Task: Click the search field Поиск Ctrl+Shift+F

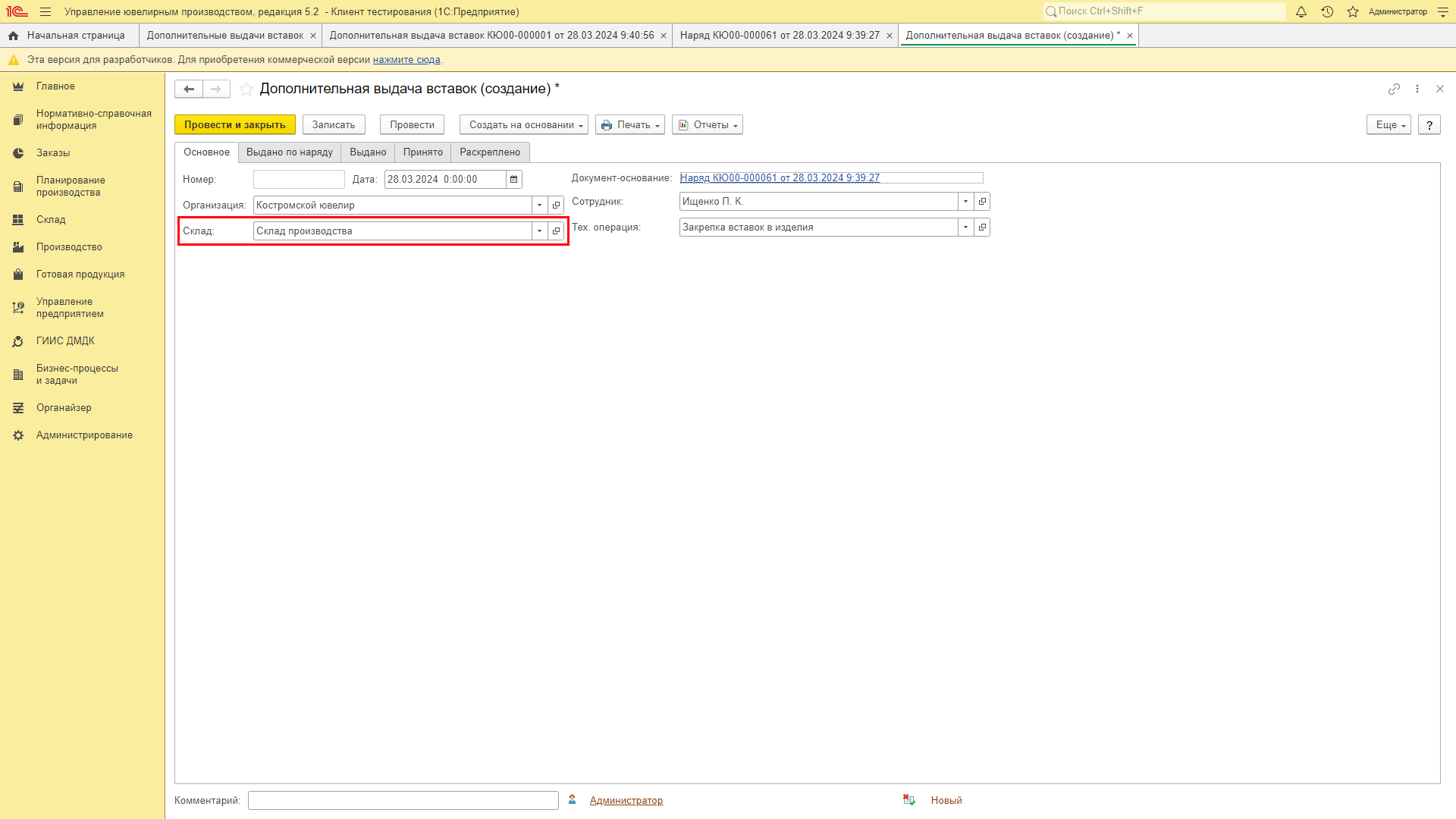Action: pyautogui.click(x=1165, y=11)
